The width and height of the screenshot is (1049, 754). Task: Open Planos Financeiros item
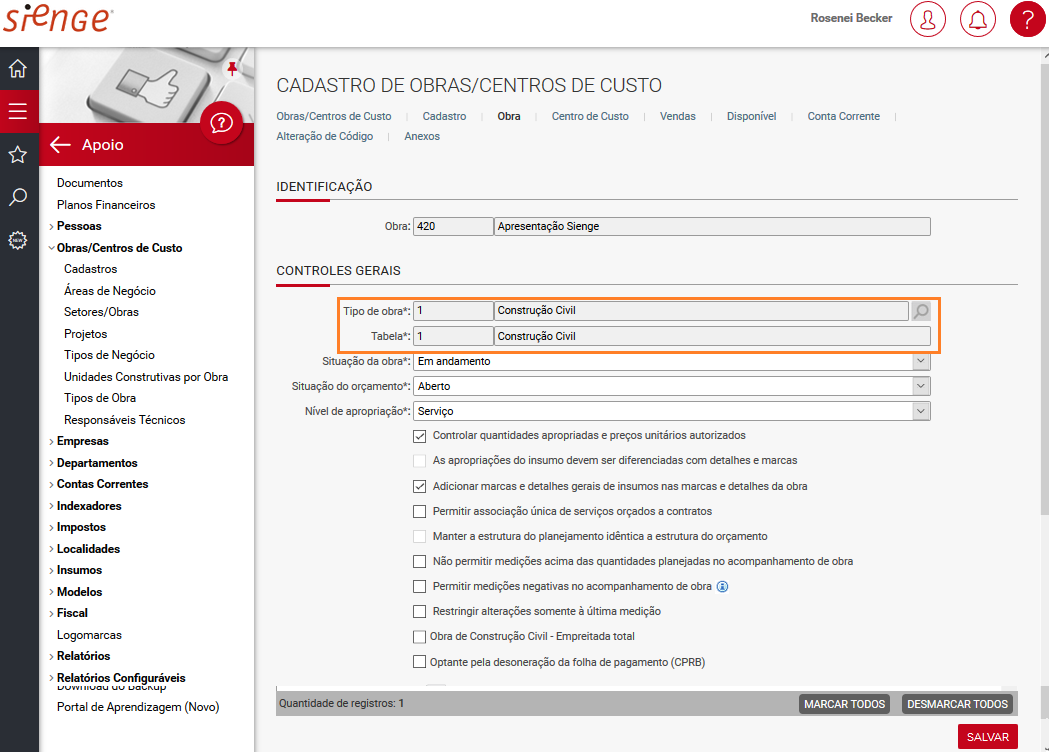click(106, 205)
